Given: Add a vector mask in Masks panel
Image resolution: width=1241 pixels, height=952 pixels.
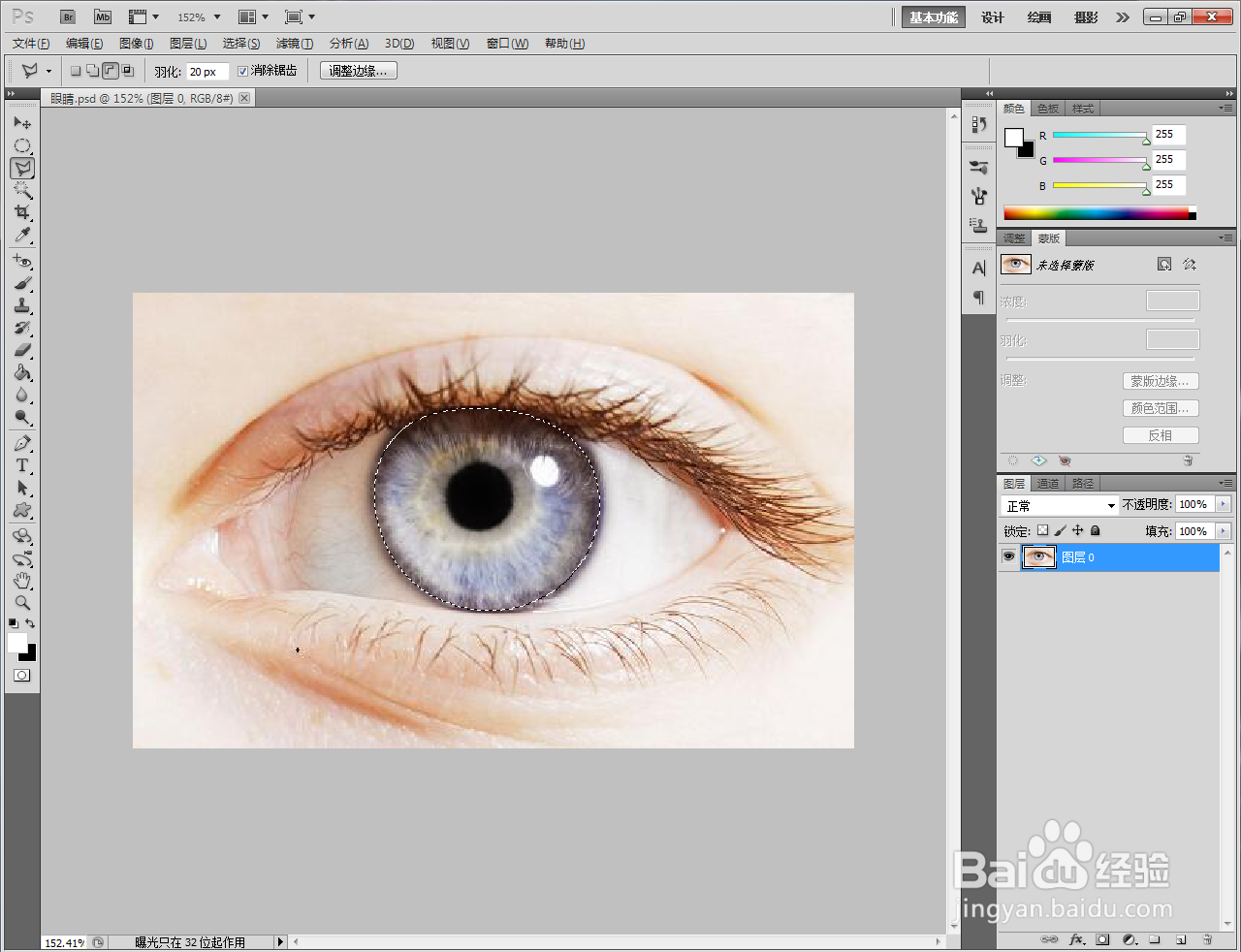Looking at the screenshot, I should coord(1190,264).
